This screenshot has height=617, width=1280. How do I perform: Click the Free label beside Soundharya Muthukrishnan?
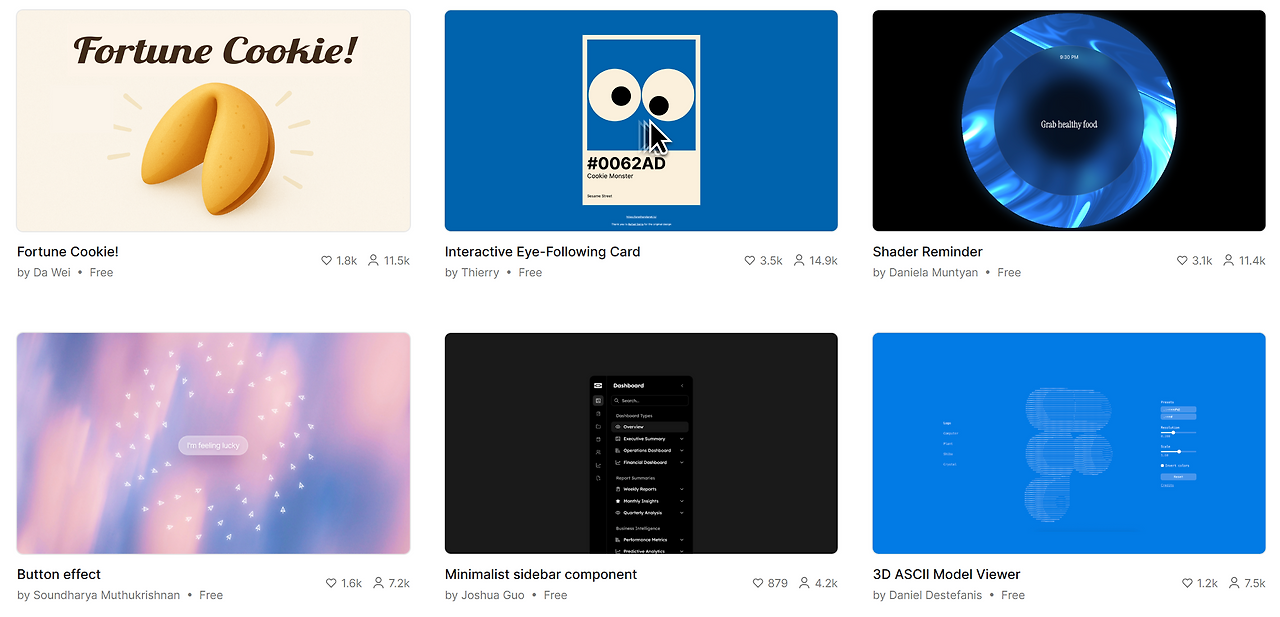point(211,595)
